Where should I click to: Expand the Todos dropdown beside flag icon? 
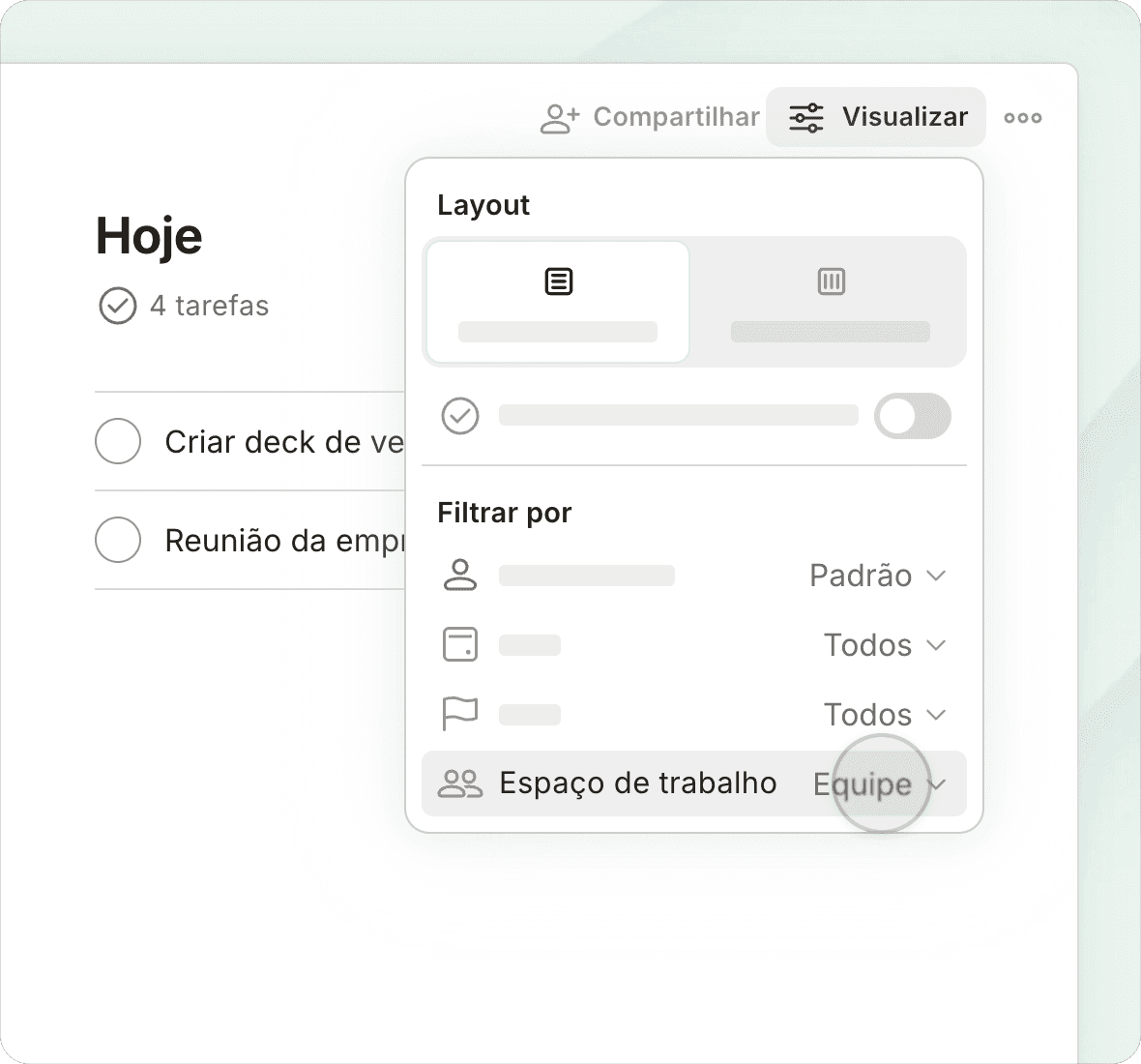pyautogui.click(x=883, y=715)
